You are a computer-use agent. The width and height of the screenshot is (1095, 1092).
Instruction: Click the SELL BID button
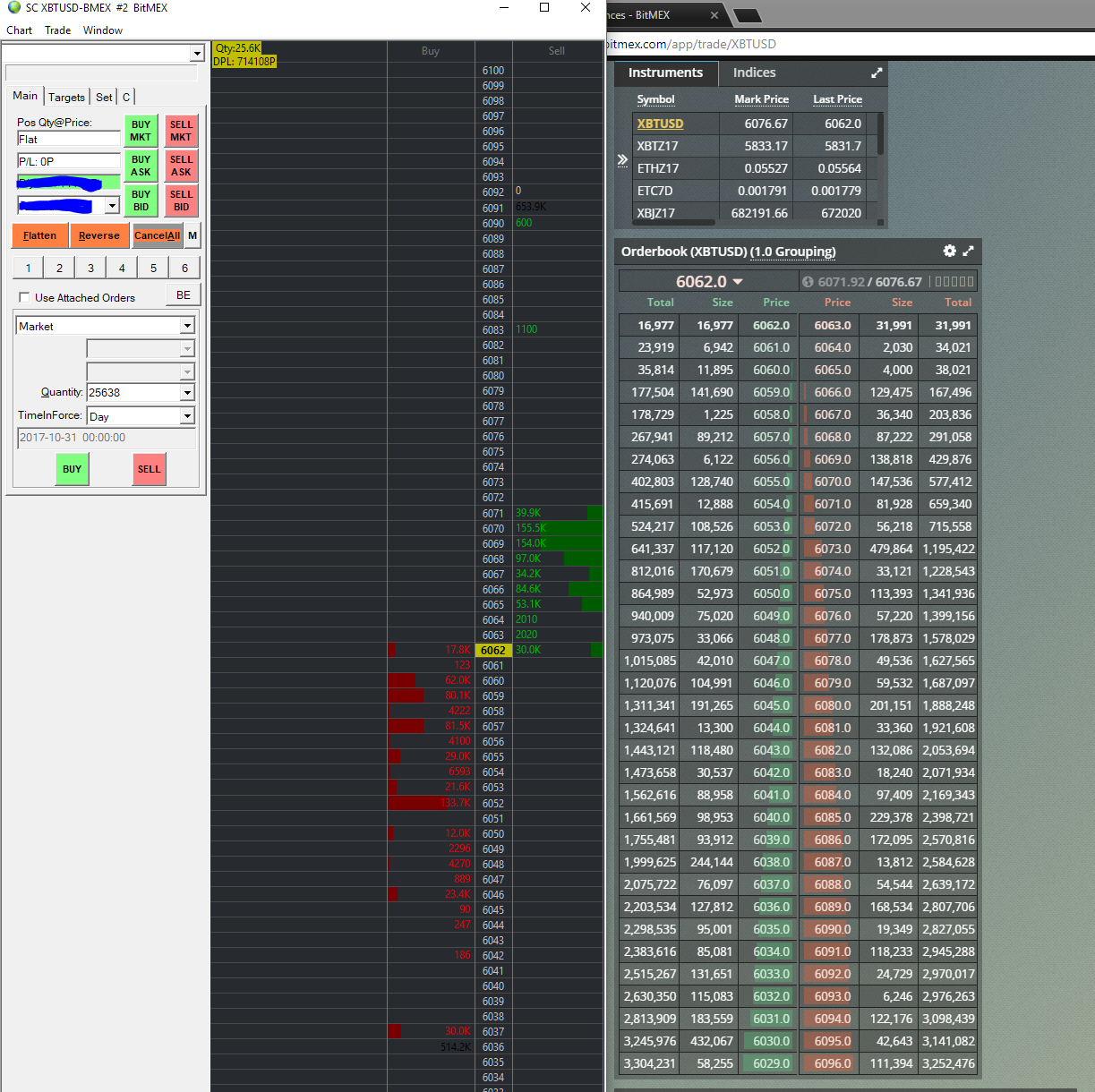click(181, 200)
